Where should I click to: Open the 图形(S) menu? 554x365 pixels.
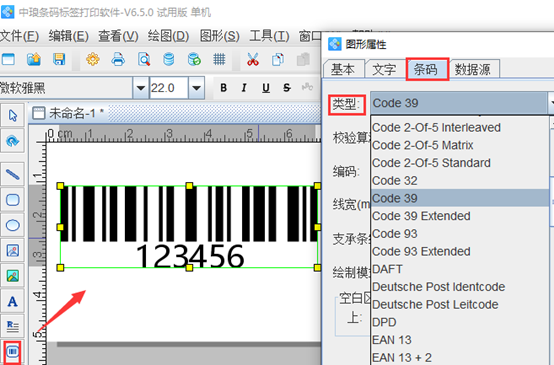pyautogui.click(x=219, y=36)
